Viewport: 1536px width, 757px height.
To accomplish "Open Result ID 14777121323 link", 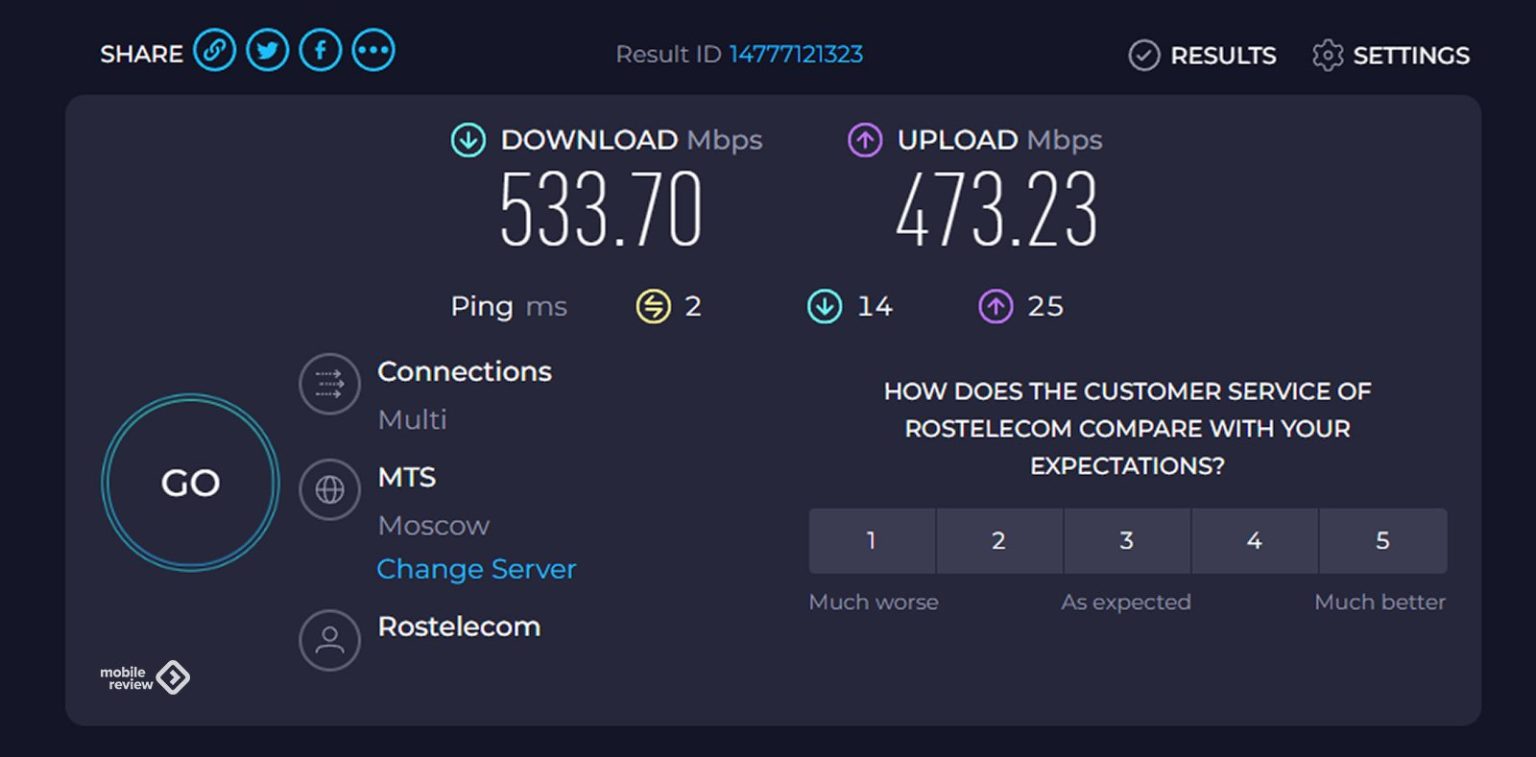I will coord(795,54).
